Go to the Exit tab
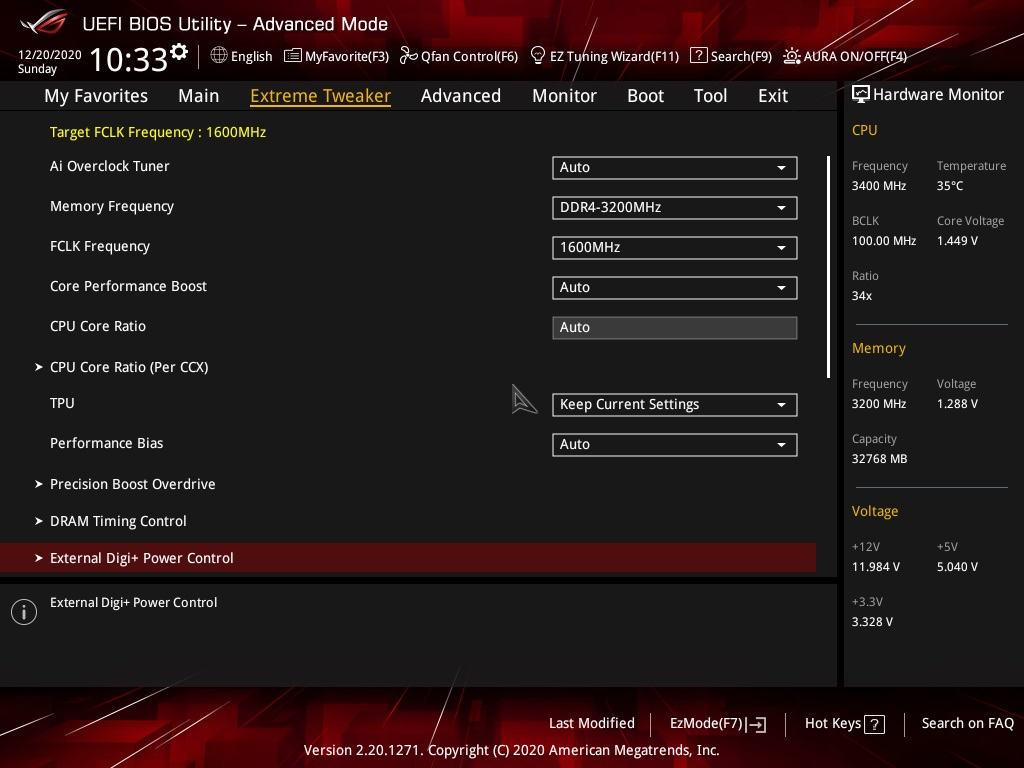This screenshot has width=1024, height=768. click(773, 96)
